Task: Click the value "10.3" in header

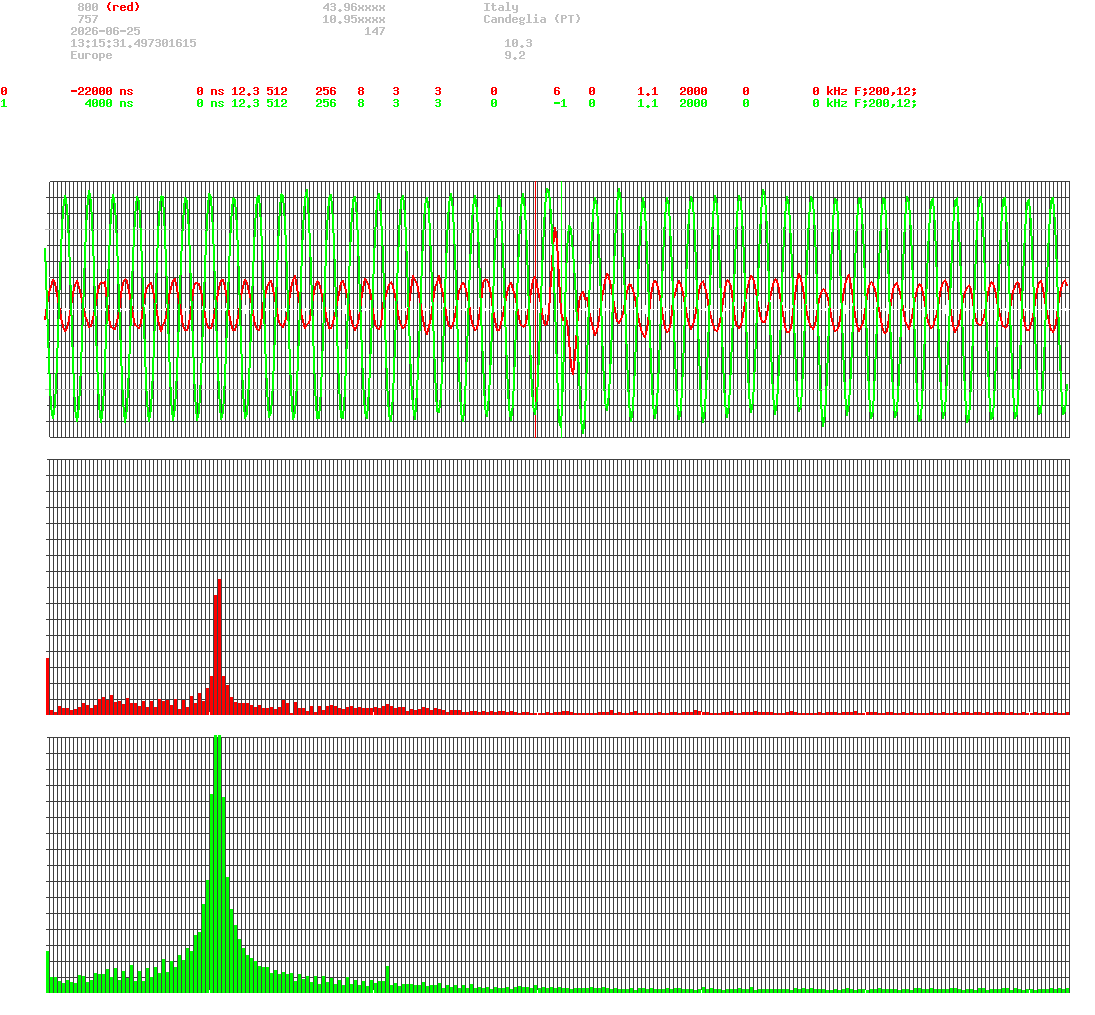Action: click(518, 43)
